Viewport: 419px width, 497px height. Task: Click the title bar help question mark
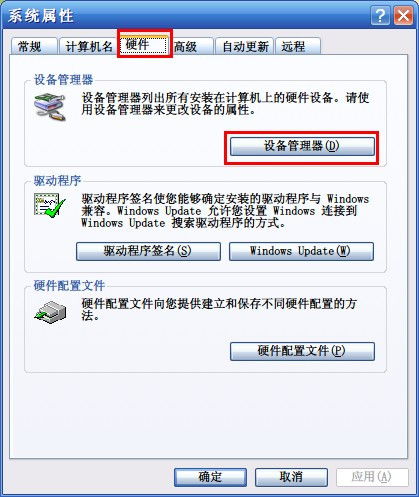380,16
